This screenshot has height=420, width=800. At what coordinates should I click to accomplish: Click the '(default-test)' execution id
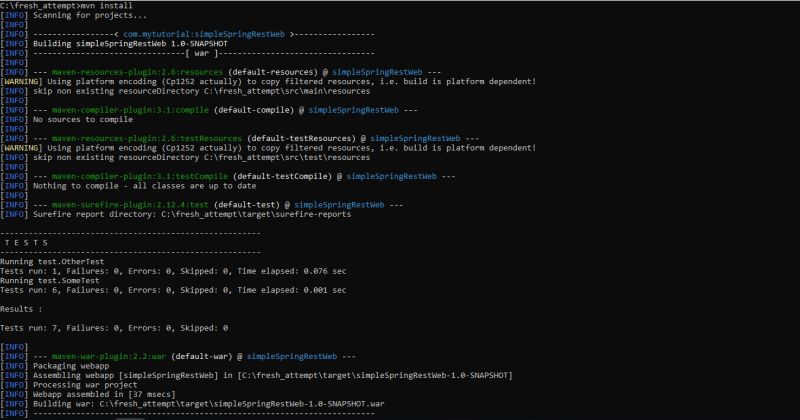[246, 205]
